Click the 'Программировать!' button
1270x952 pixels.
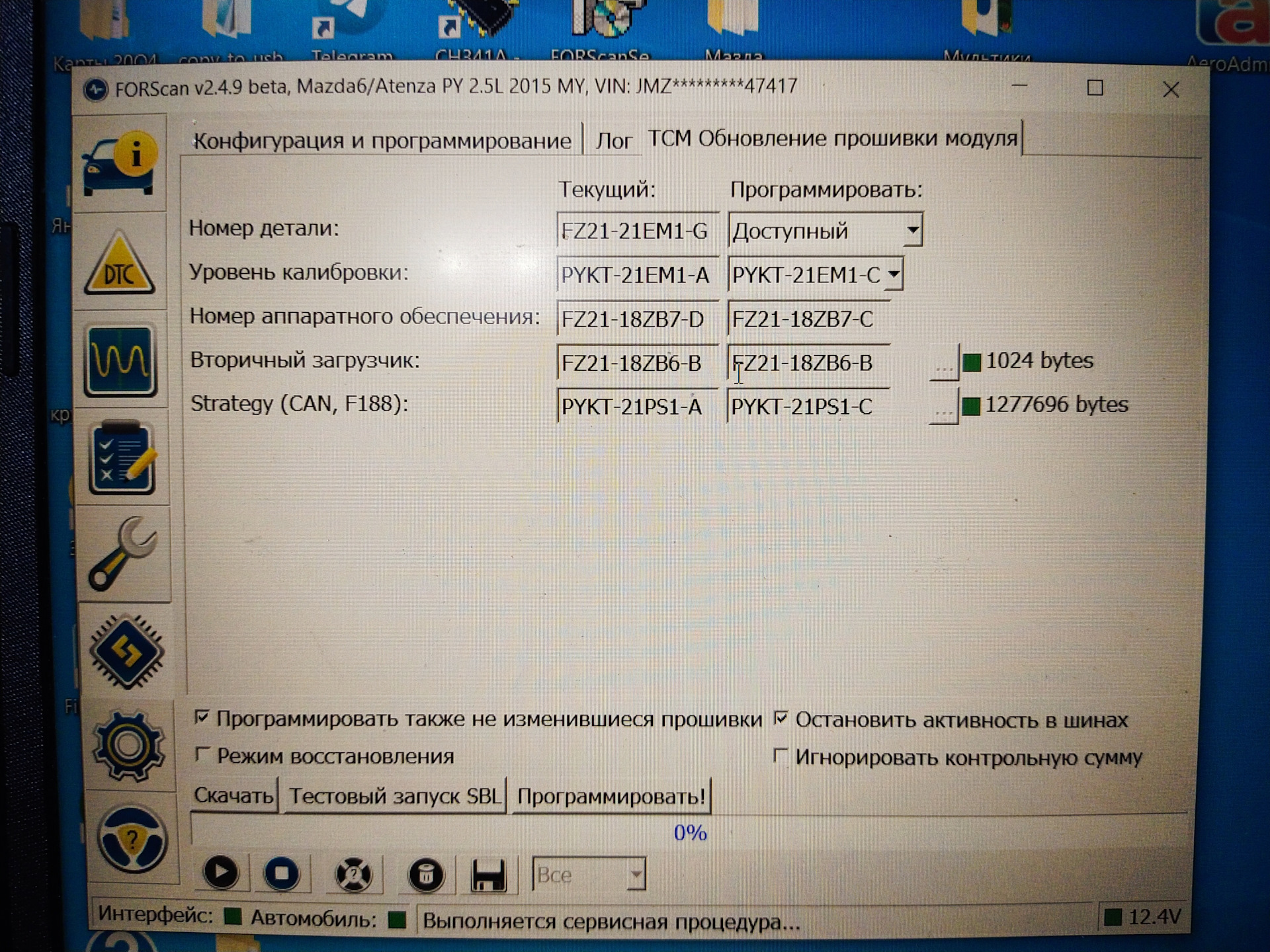[611, 796]
